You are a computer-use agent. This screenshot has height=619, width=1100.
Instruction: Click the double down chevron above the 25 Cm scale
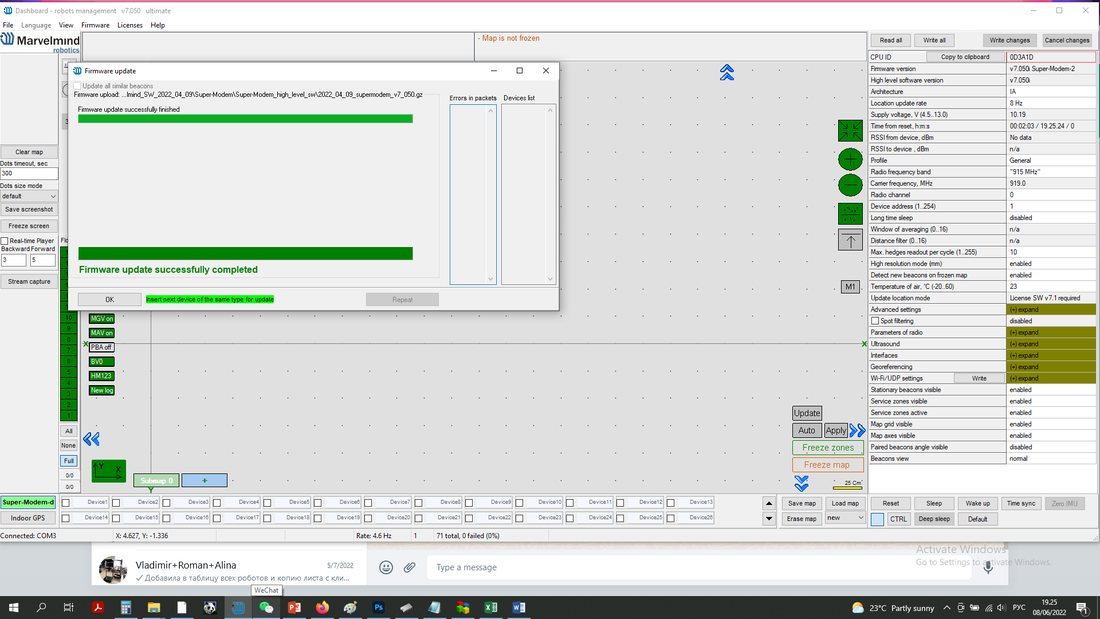click(x=801, y=483)
